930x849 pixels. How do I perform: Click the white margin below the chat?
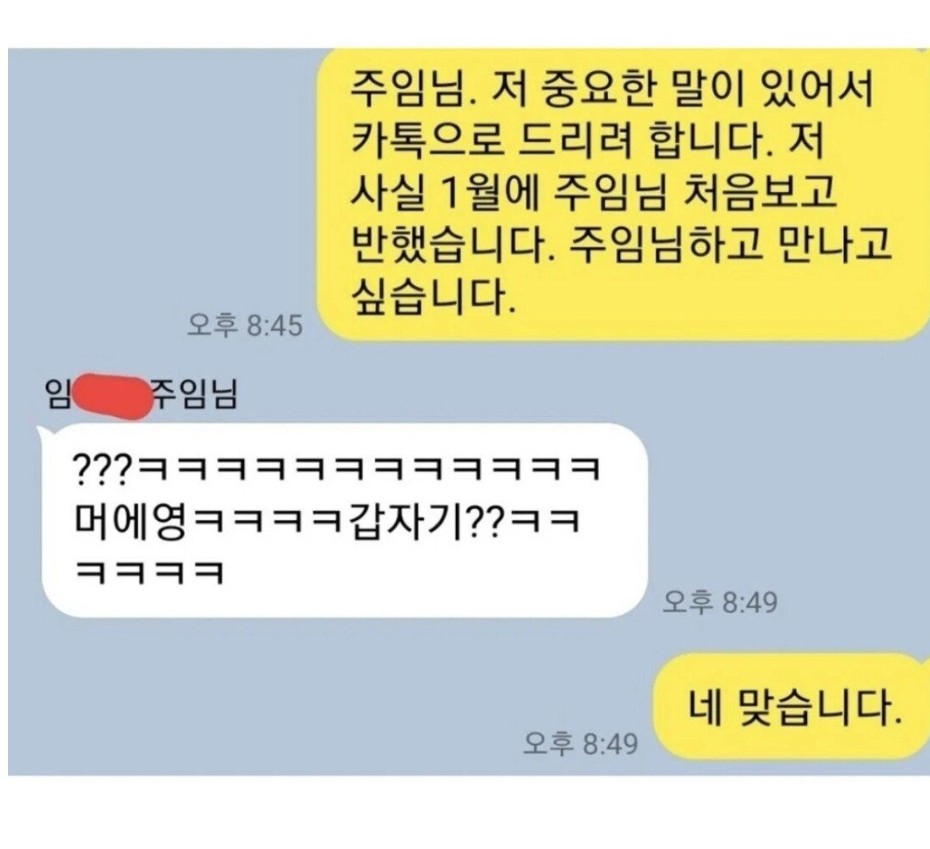[x=465, y=812]
